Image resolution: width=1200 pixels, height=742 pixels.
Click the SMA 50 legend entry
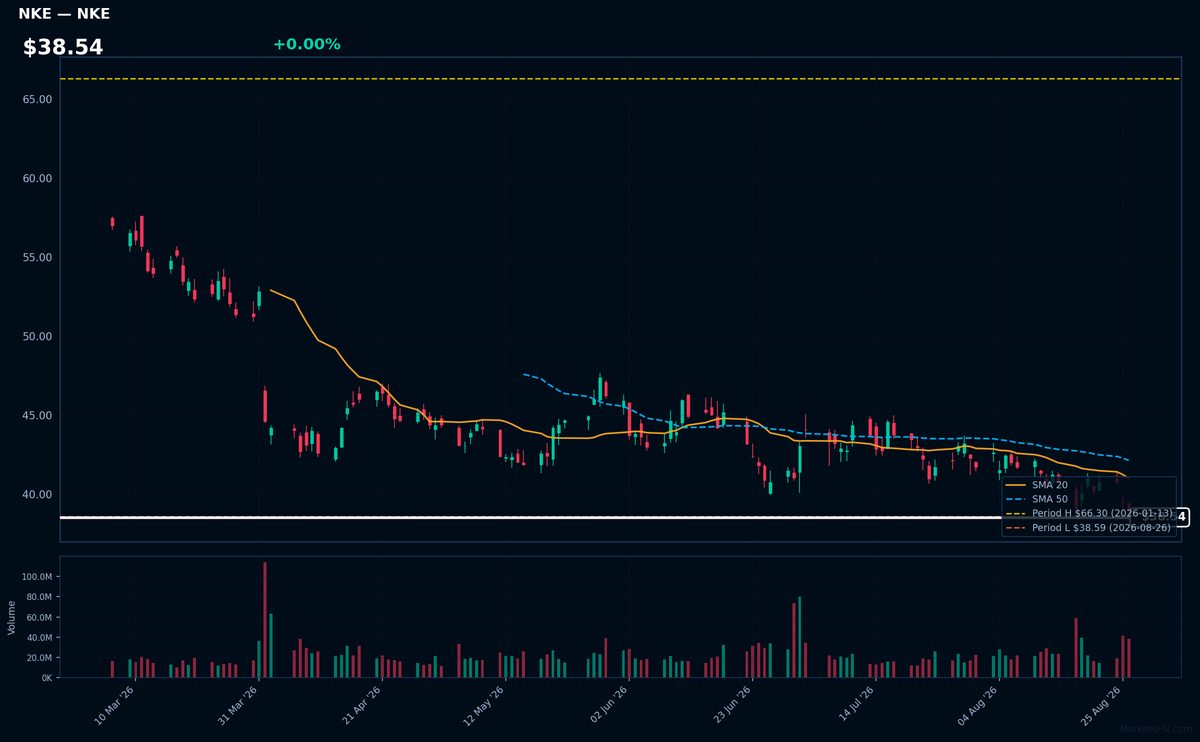click(x=1035, y=499)
